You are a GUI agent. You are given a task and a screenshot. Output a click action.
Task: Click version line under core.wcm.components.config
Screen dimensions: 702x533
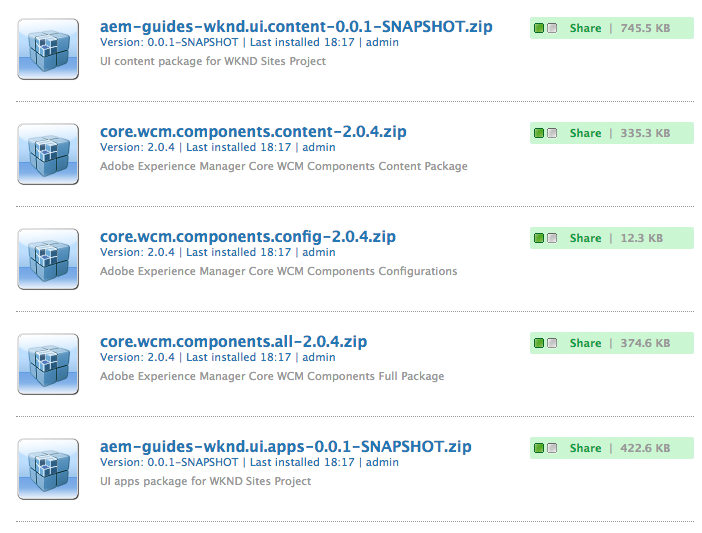coord(218,252)
